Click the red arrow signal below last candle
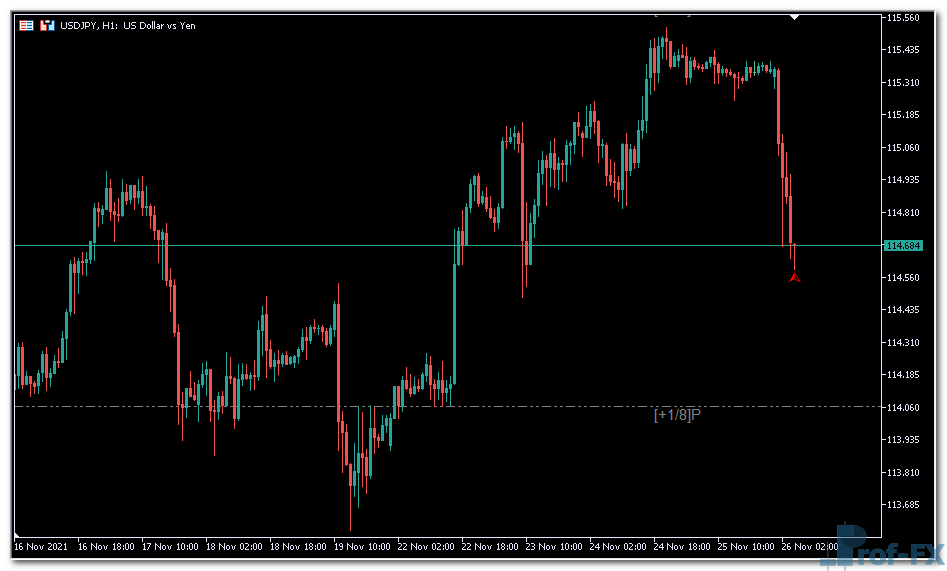The height and width of the screenshot is (571, 947). (794, 277)
